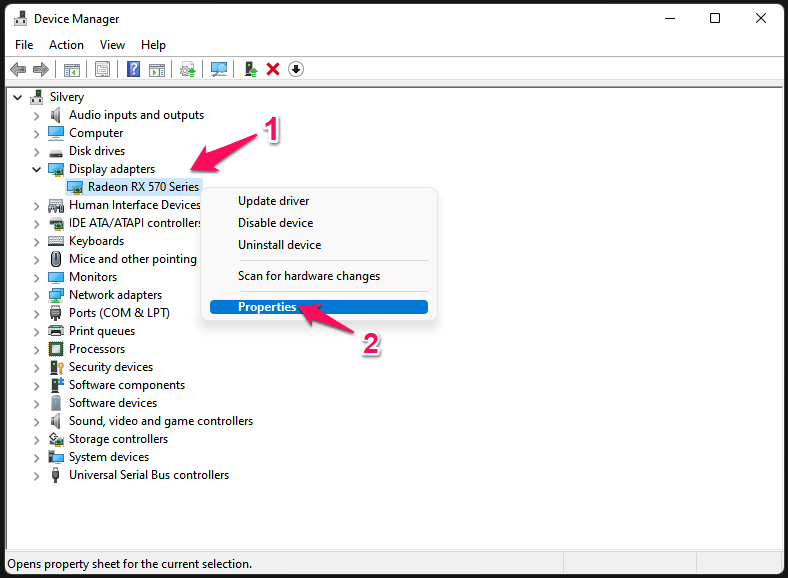
Task: Select the Print queues label
Action: (x=102, y=331)
